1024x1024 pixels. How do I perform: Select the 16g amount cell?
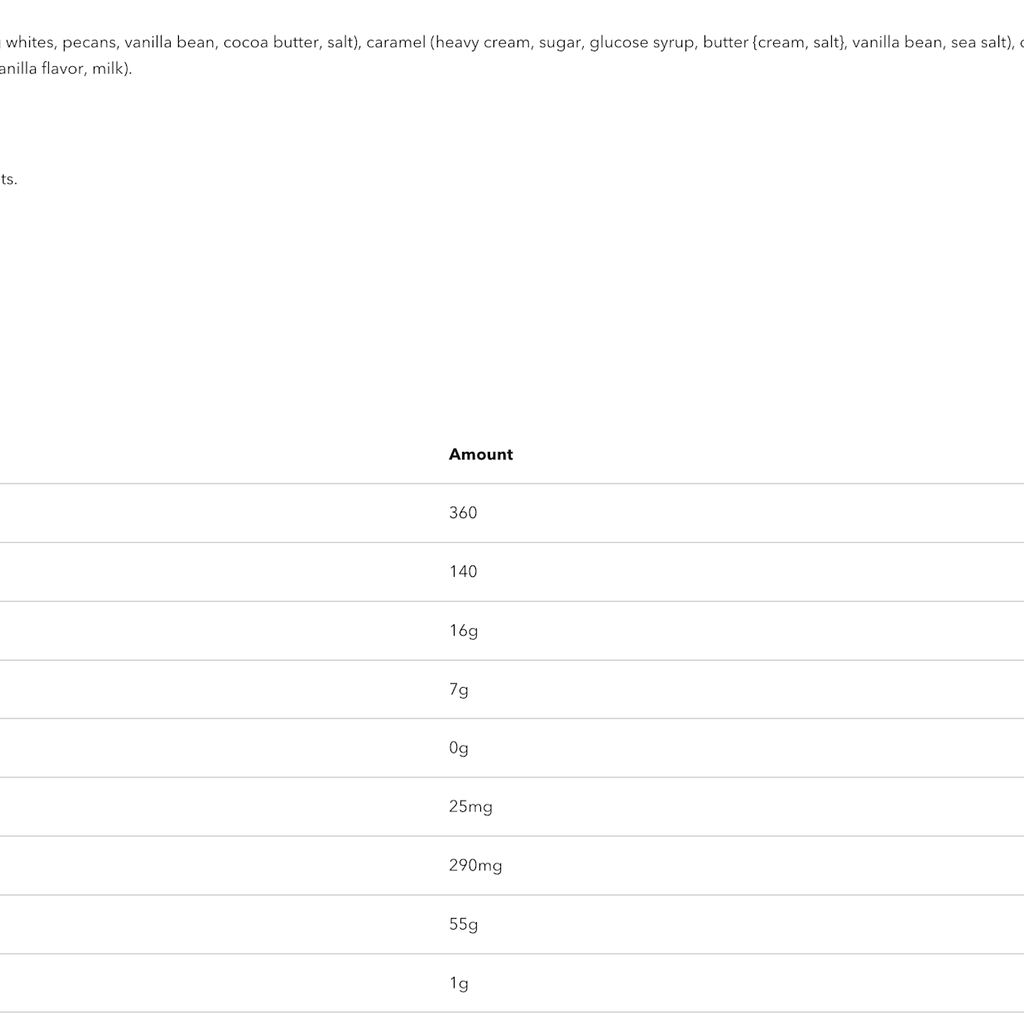[x=463, y=631]
